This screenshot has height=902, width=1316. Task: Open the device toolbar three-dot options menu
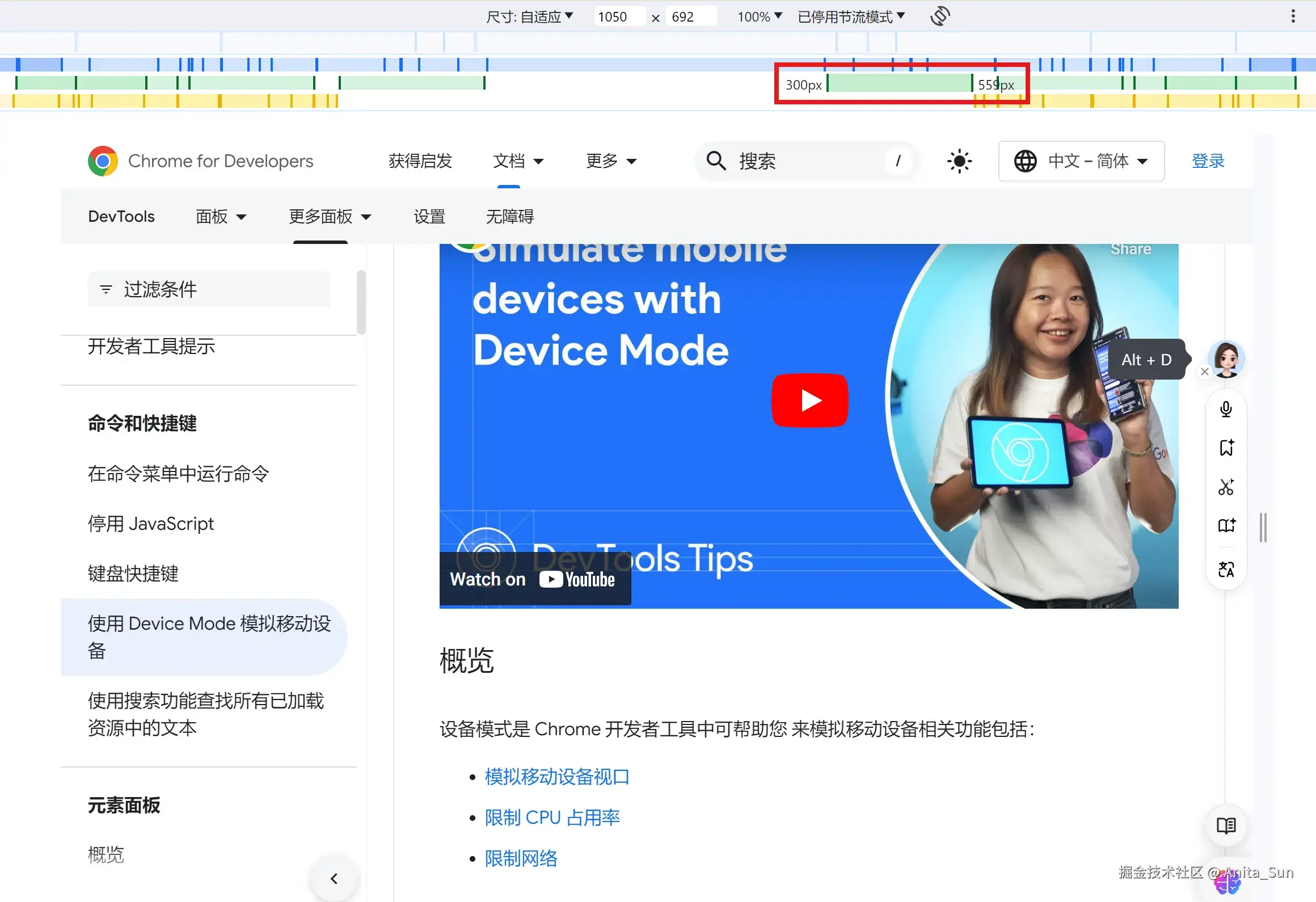tap(1294, 16)
